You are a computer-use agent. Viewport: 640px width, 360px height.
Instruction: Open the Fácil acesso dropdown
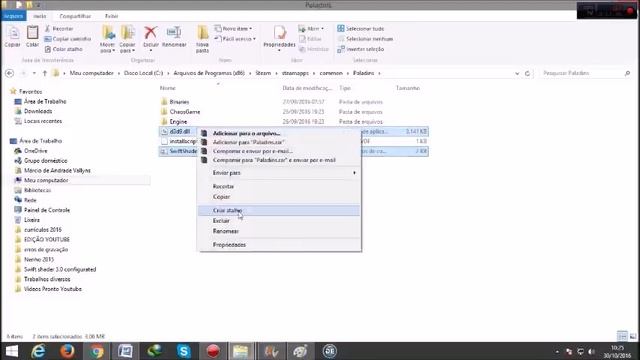(x=235, y=39)
